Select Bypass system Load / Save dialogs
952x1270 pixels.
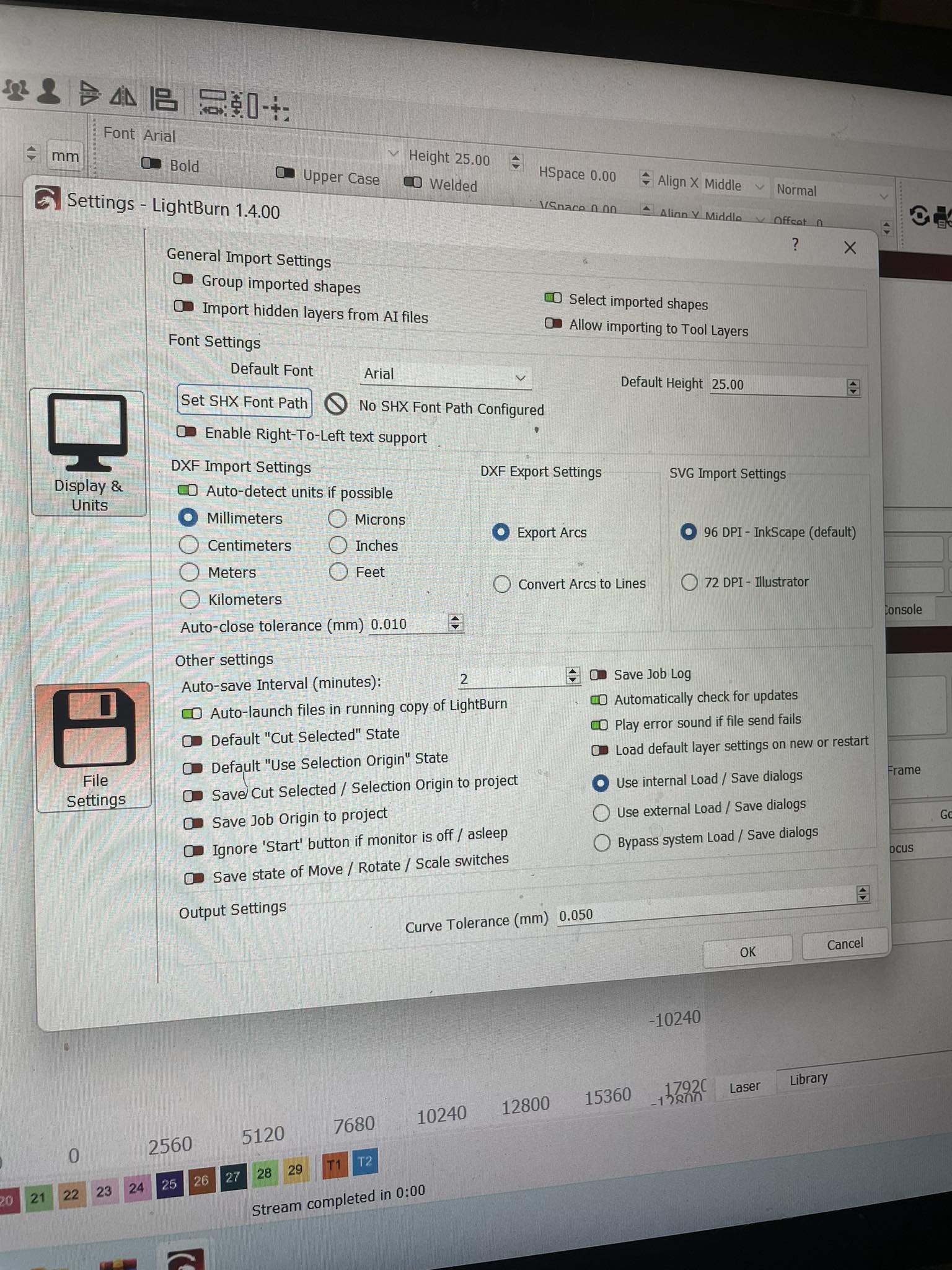pyautogui.click(x=602, y=842)
